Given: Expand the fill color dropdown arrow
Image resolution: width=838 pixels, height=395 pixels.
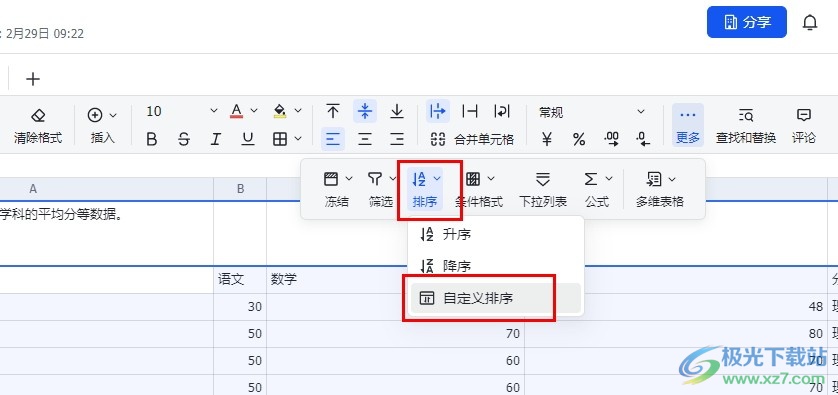Looking at the screenshot, I should click(x=298, y=111).
